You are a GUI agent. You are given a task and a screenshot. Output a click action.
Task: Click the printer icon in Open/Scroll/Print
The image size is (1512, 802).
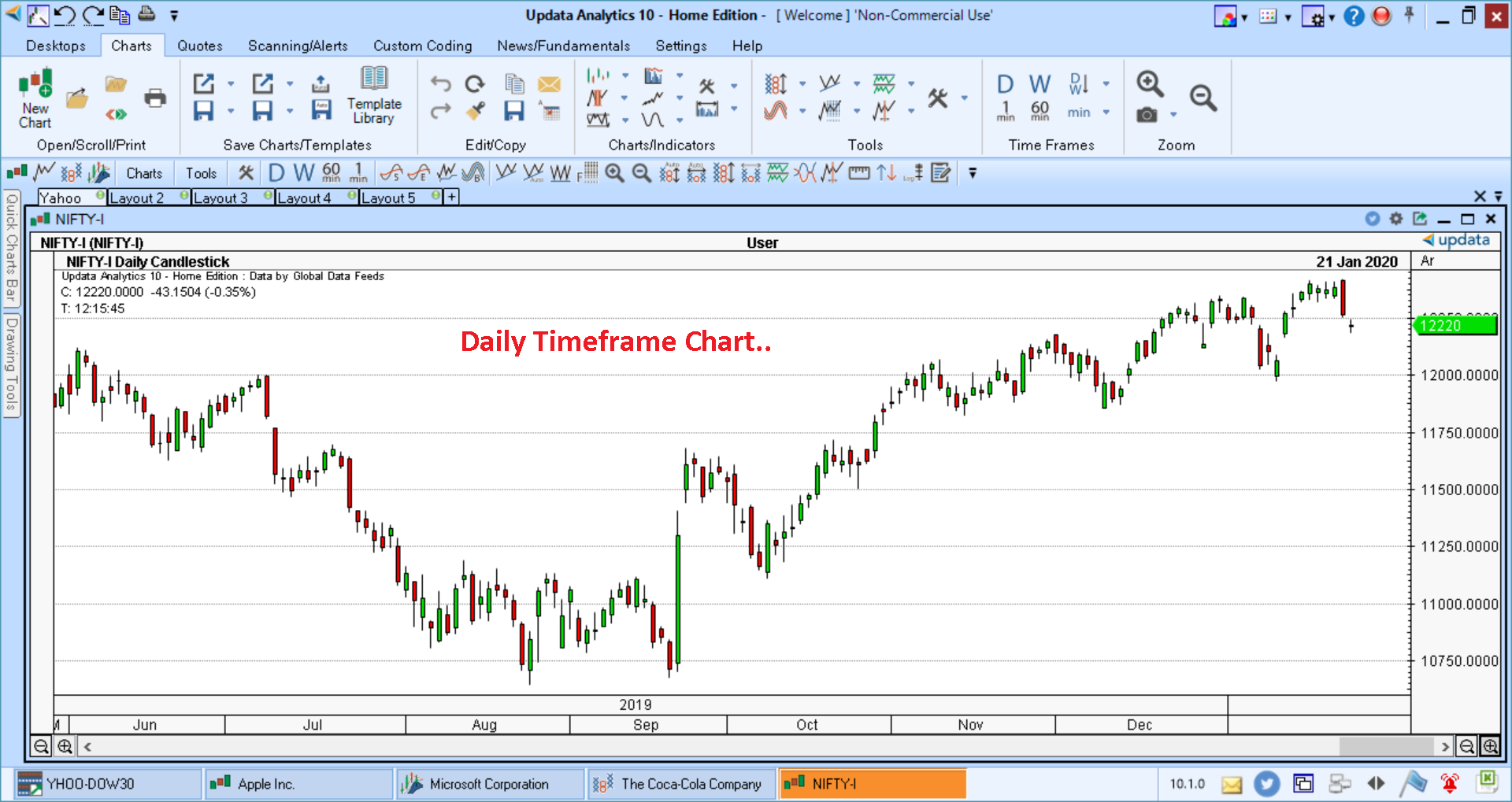coord(155,98)
